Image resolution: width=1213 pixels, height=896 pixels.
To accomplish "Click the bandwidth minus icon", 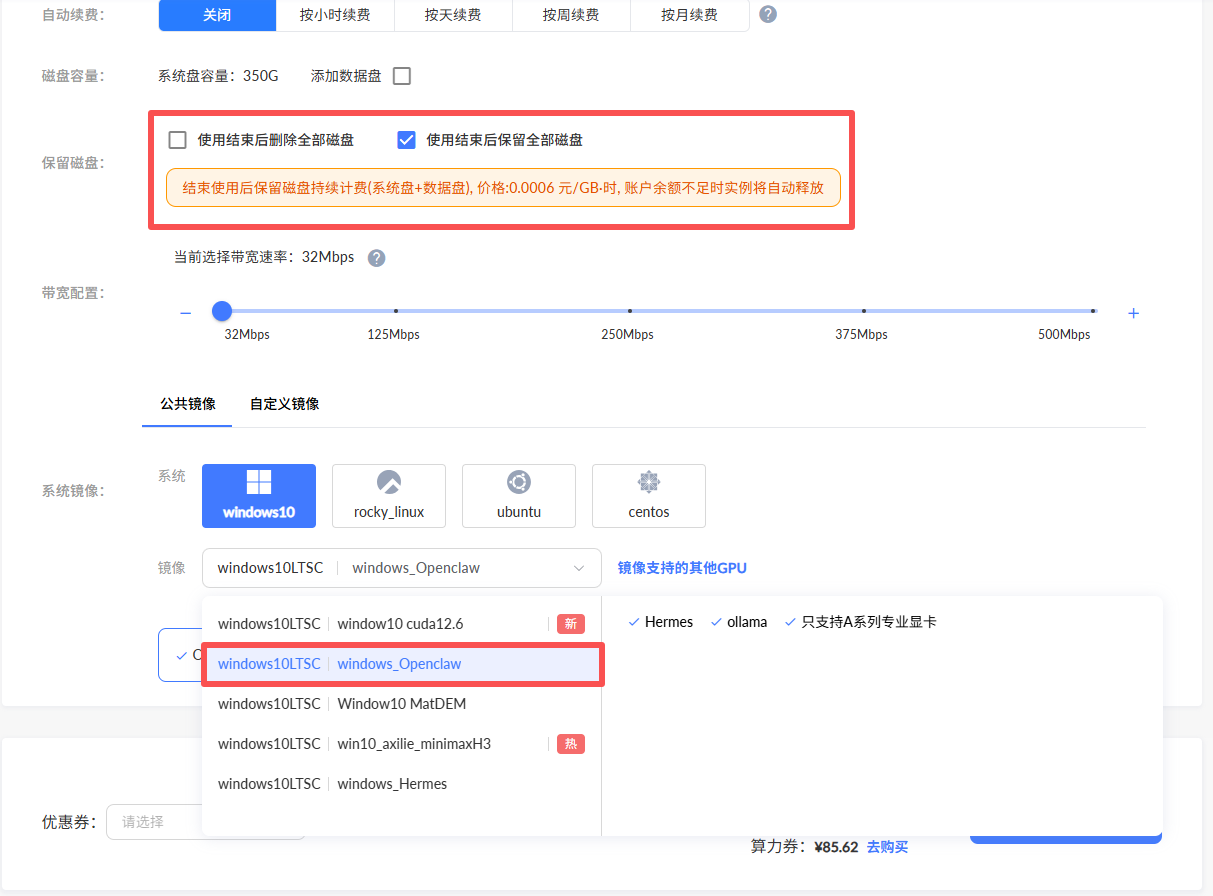I will tap(185, 313).
